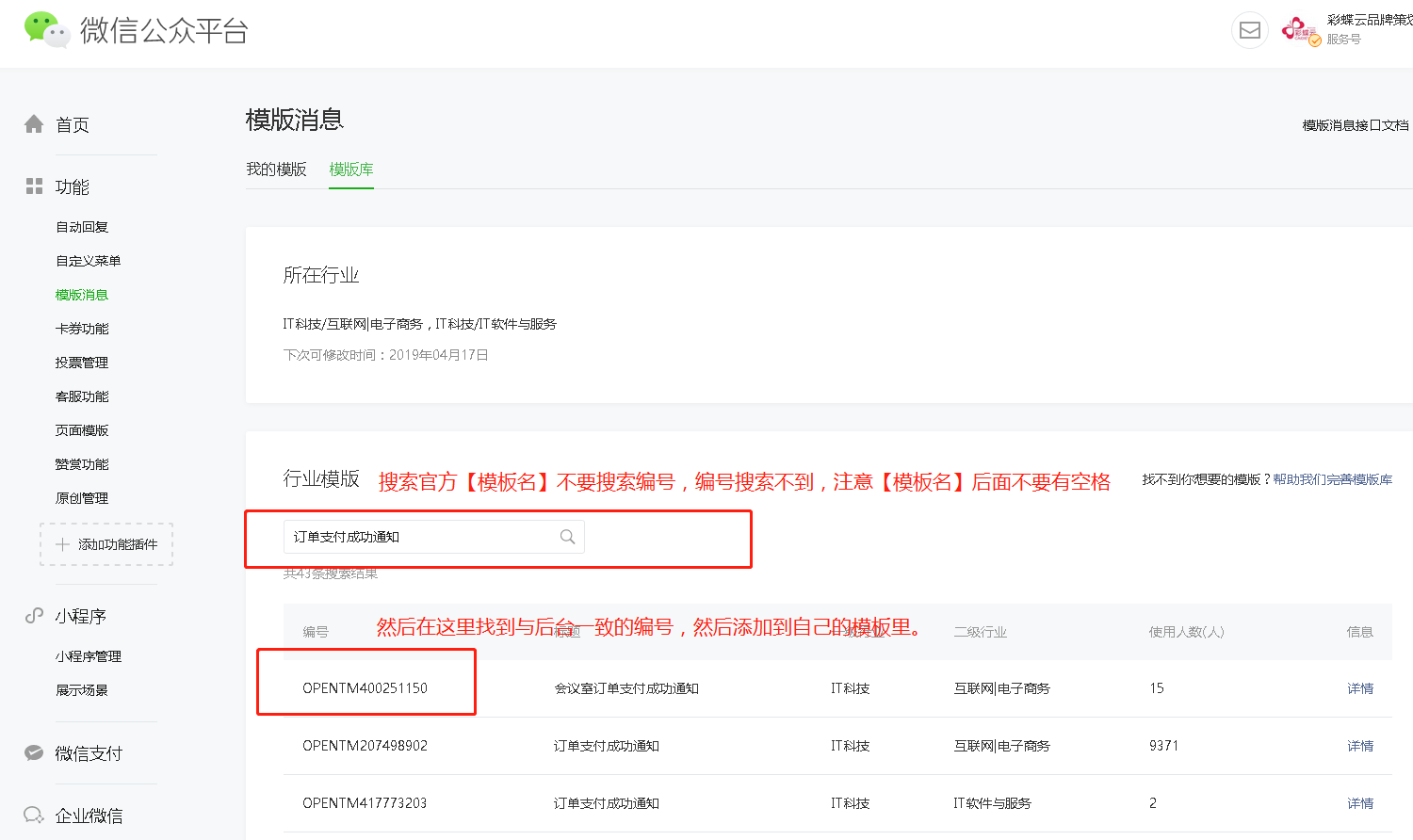This screenshot has height=840, width=1413.
Task: Select 模版消息 in the sidebar
Action: click(82, 295)
